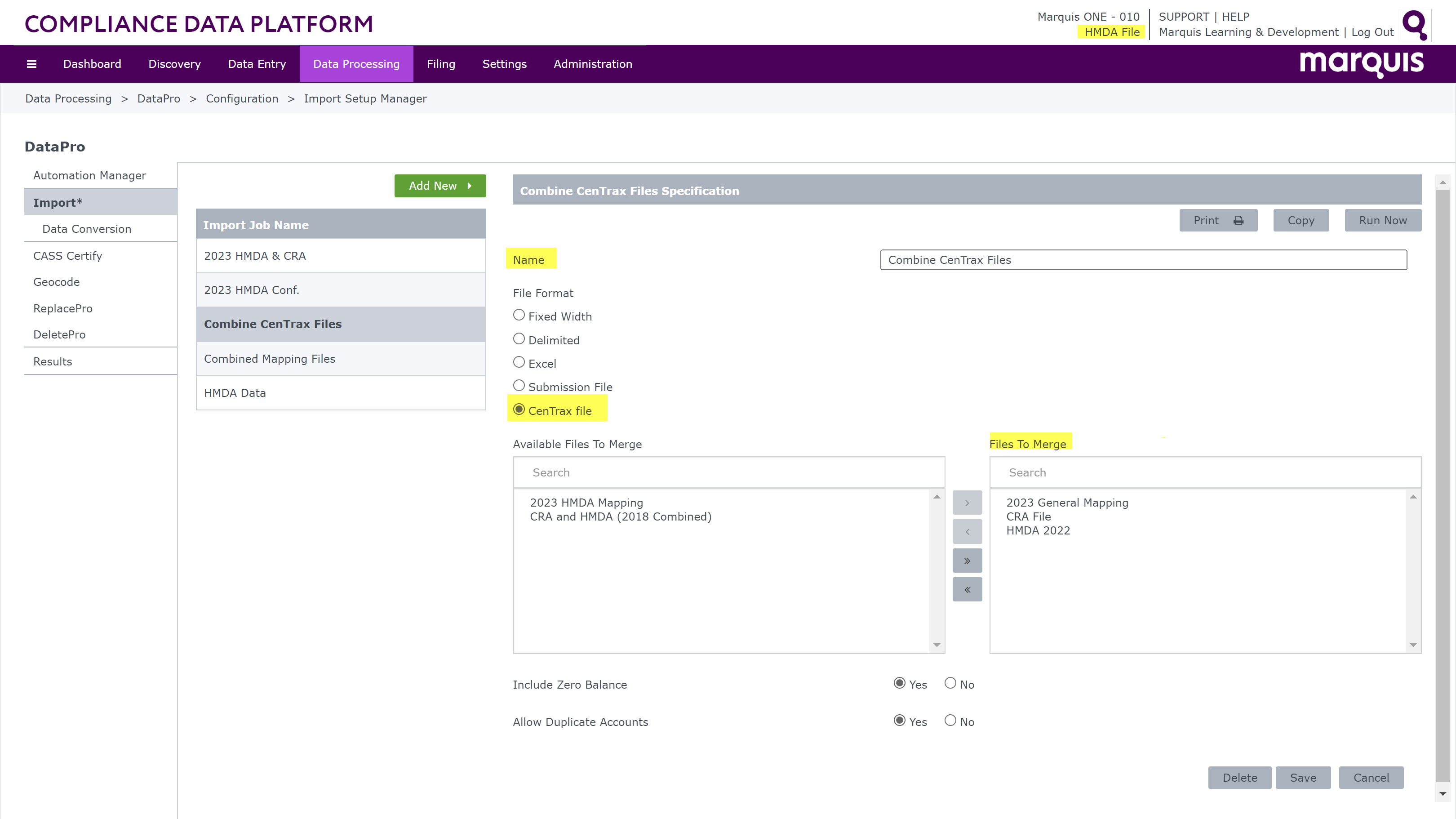Select Excel file format
The image size is (1456, 819).
(x=519, y=362)
